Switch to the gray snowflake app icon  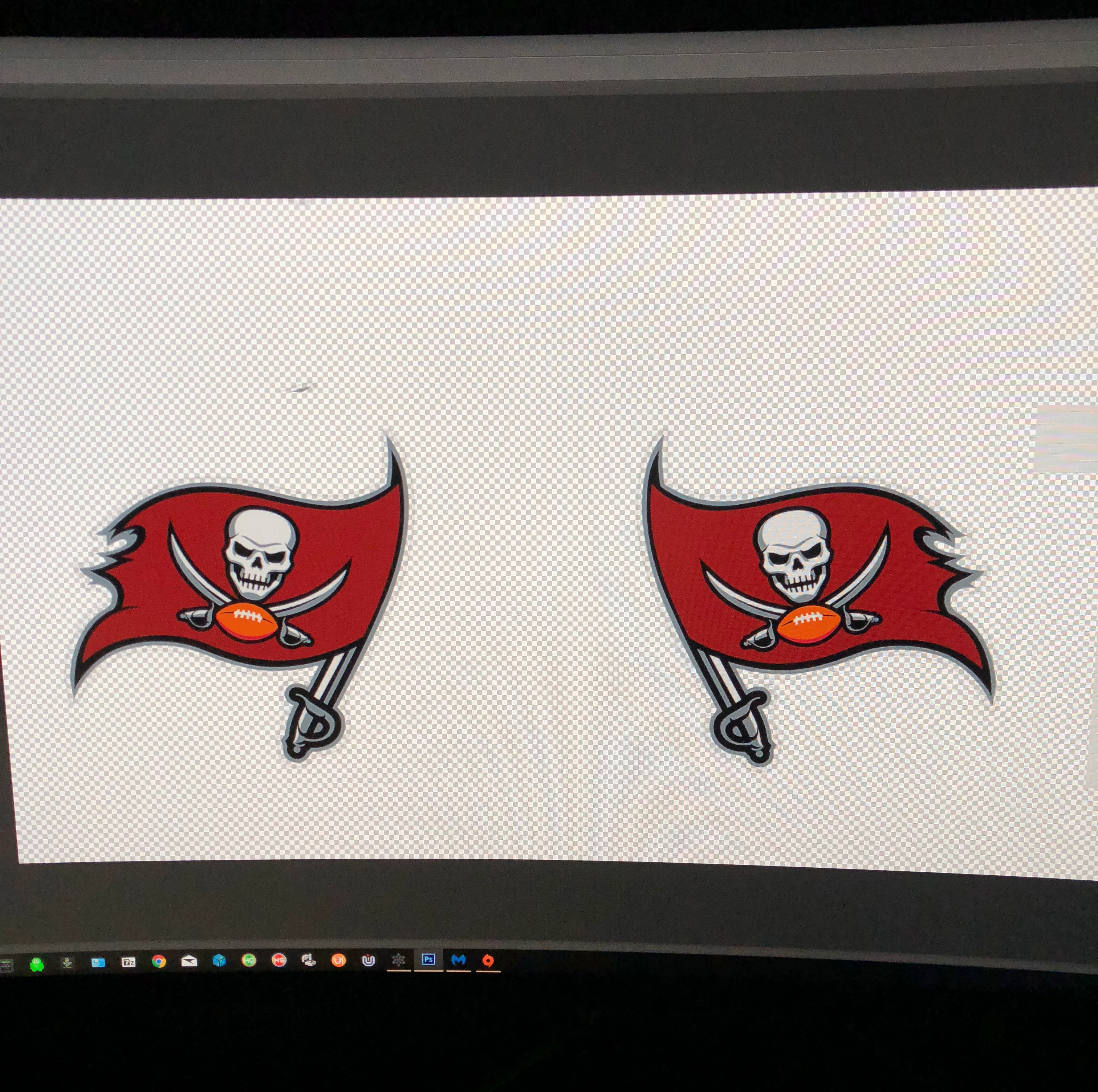pos(398,959)
